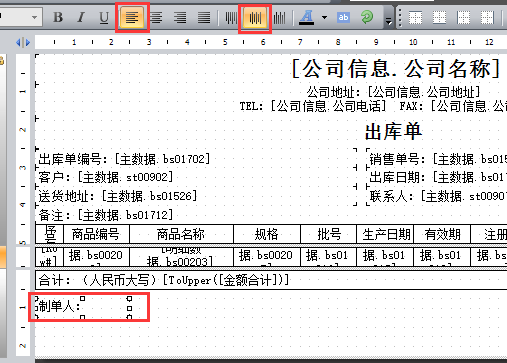Toggle Underline text formatting

click(x=104, y=17)
